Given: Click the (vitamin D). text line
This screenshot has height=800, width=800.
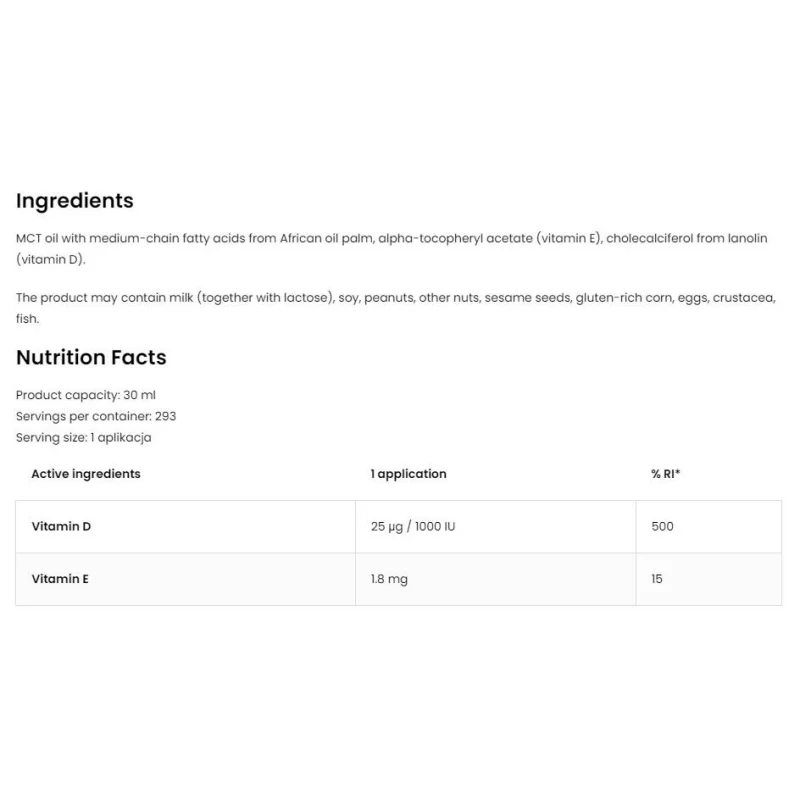Looking at the screenshot, I should coord(51,260).
